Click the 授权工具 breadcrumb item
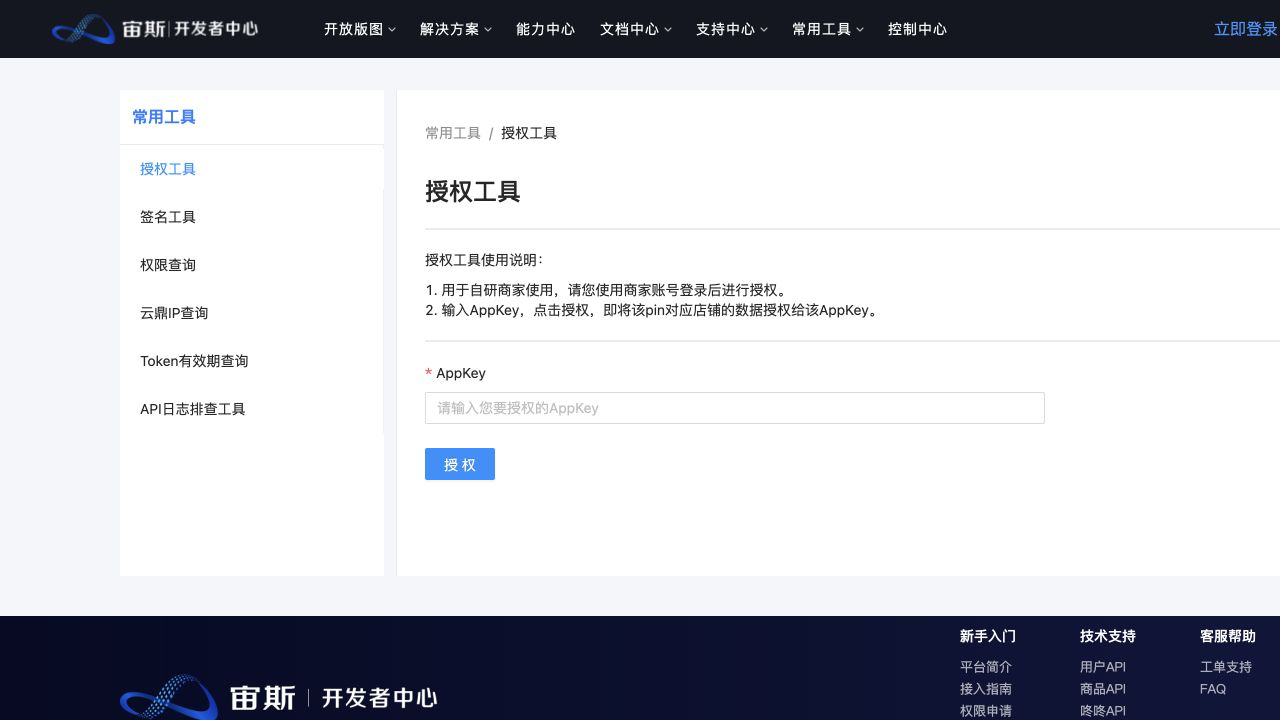Screen dimensions: 1280x720 pyautogui.click(x=529, y=133)
